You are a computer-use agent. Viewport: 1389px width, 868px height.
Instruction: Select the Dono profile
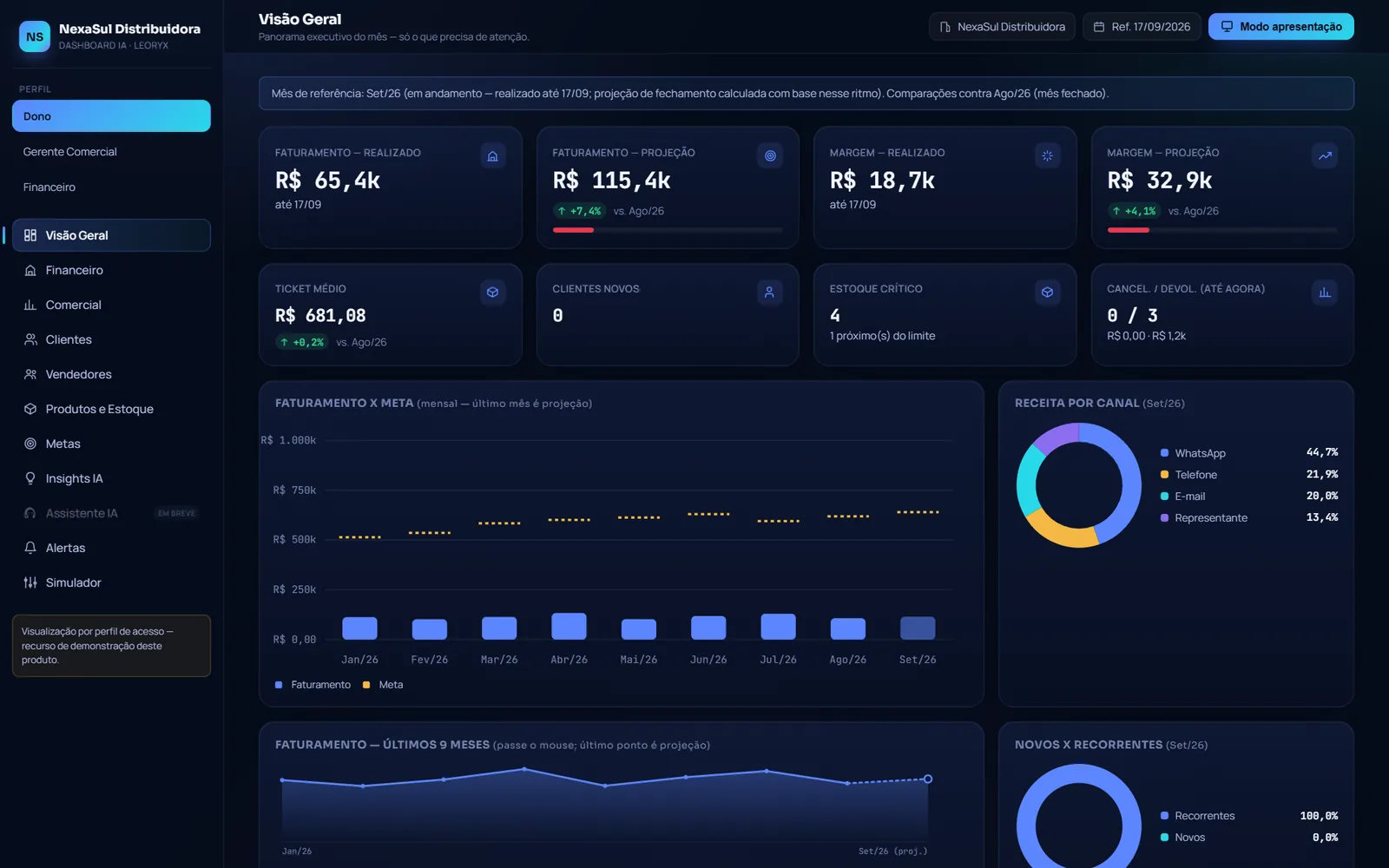click(111, 116)
